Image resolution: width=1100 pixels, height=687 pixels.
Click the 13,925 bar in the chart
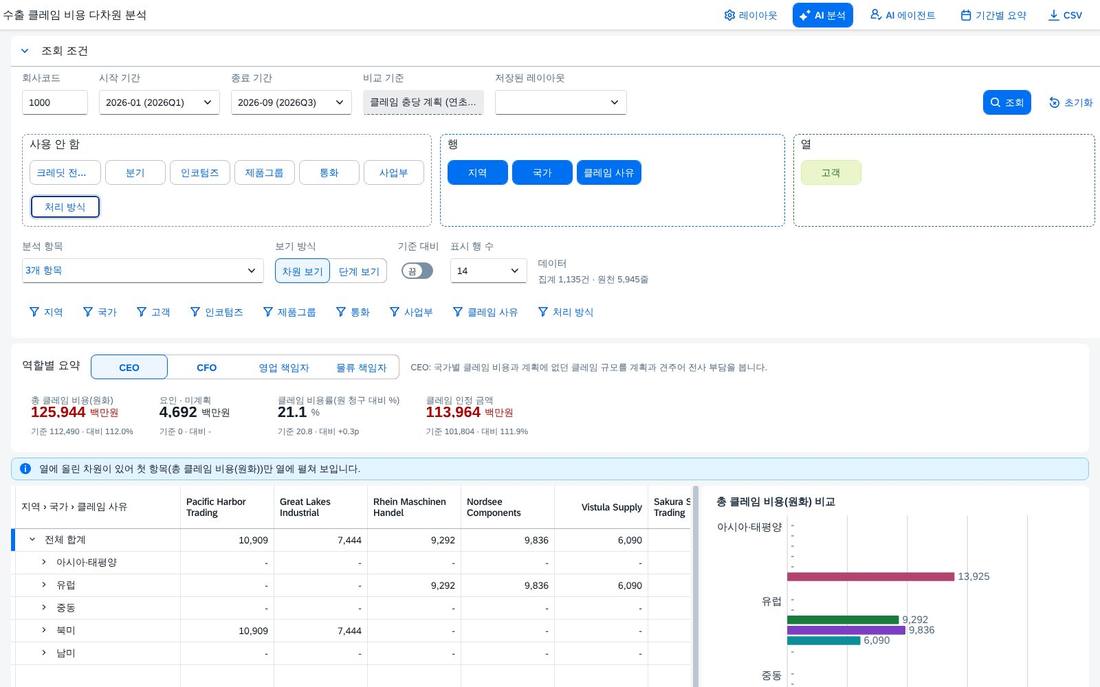[x=871, y=577]
